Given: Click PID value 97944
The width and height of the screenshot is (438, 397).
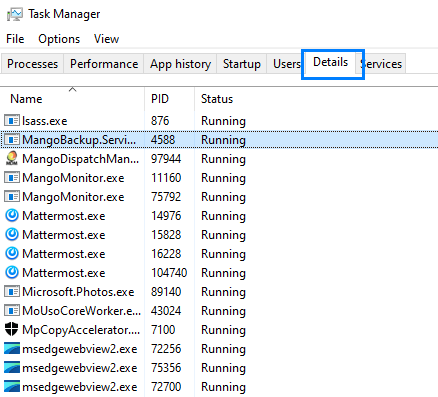Looking at the screenshot, I should point(166,159).
